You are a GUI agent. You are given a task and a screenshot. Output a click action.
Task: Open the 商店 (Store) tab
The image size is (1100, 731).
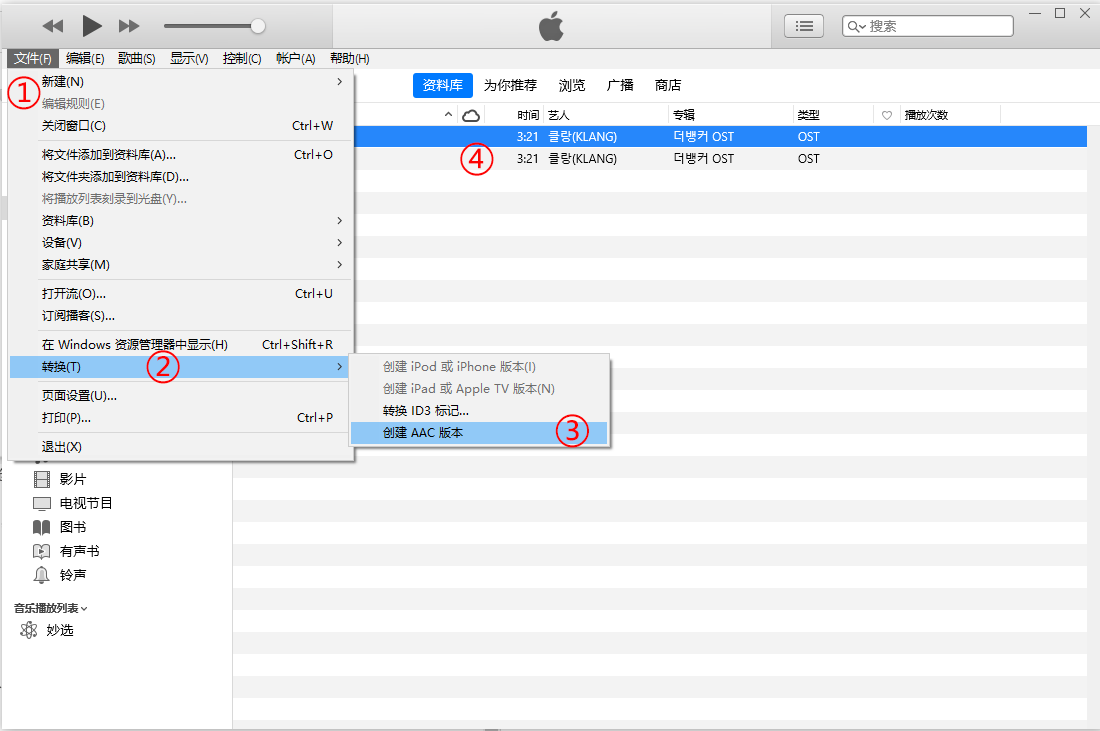point(668,85)
